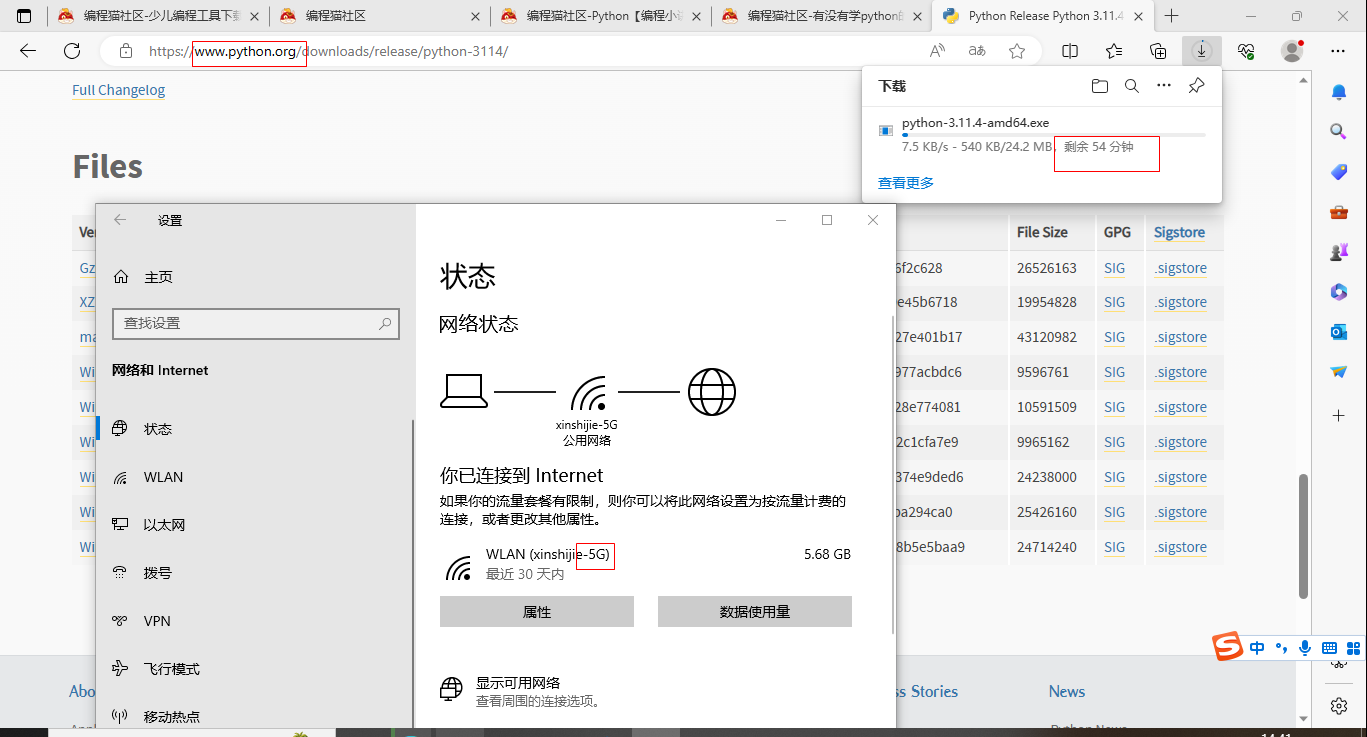The width and height of the screenshot is (1367, 737).
Task: Open the Full Changelog link
Action: click(x=118, y=90)
